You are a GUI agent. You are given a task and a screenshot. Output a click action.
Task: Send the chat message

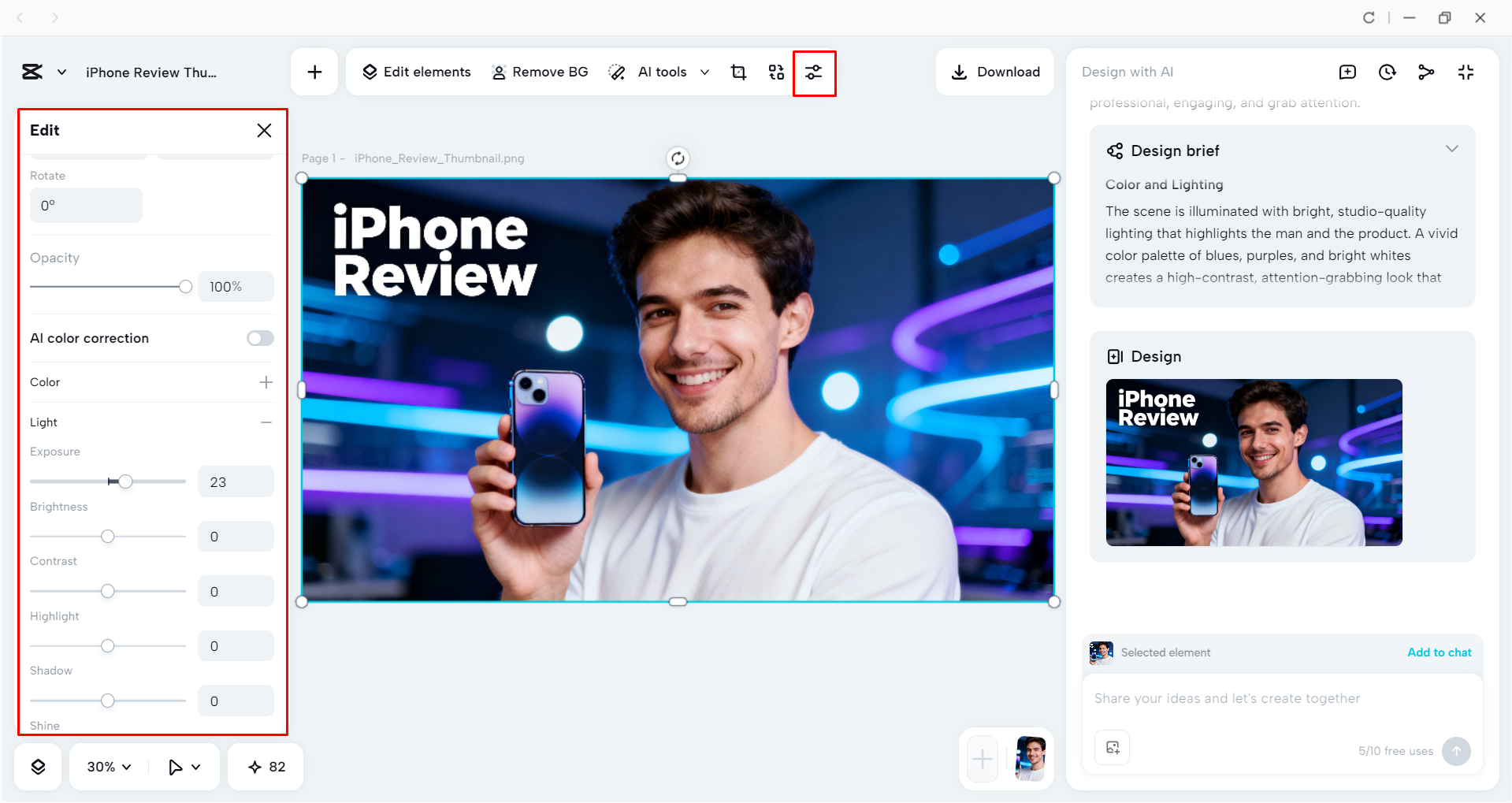[1456, 751]
